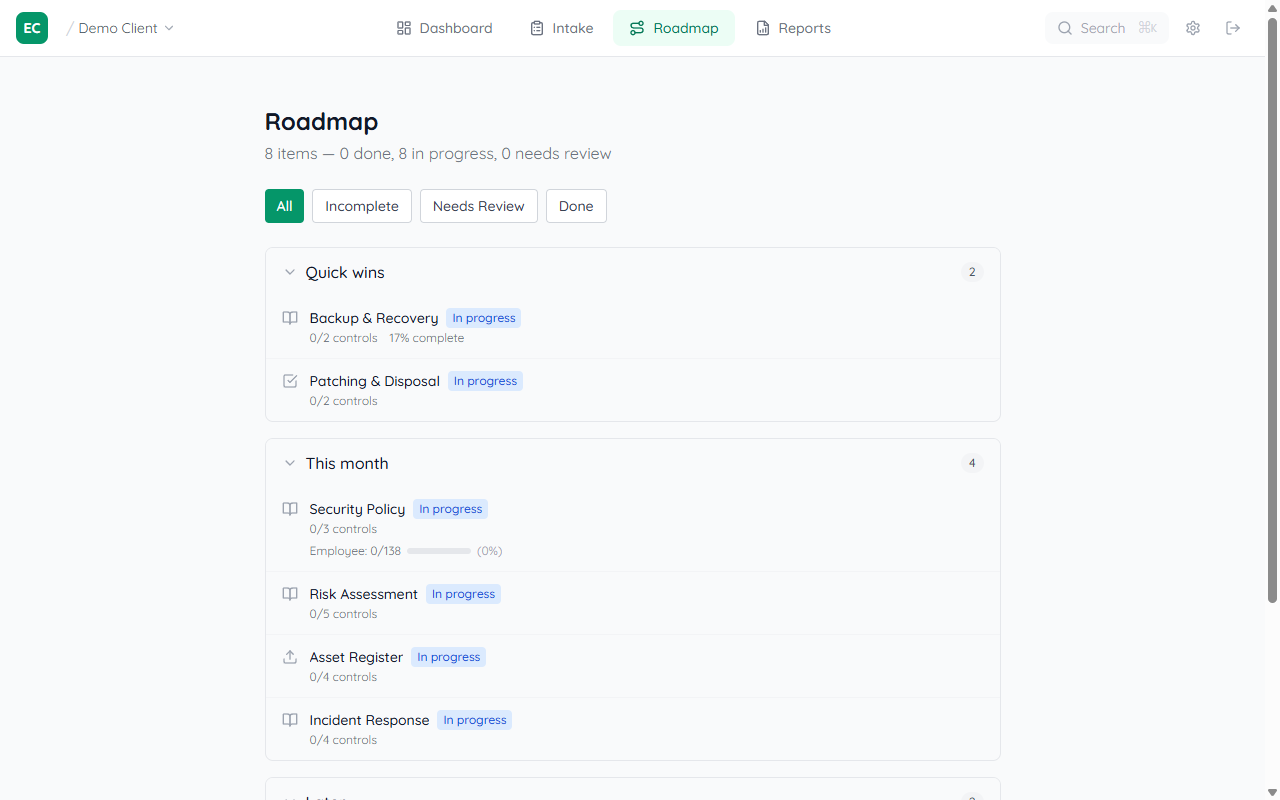Click the Roadmap branch icon
Screen dimensions: 1280x800
637,28
